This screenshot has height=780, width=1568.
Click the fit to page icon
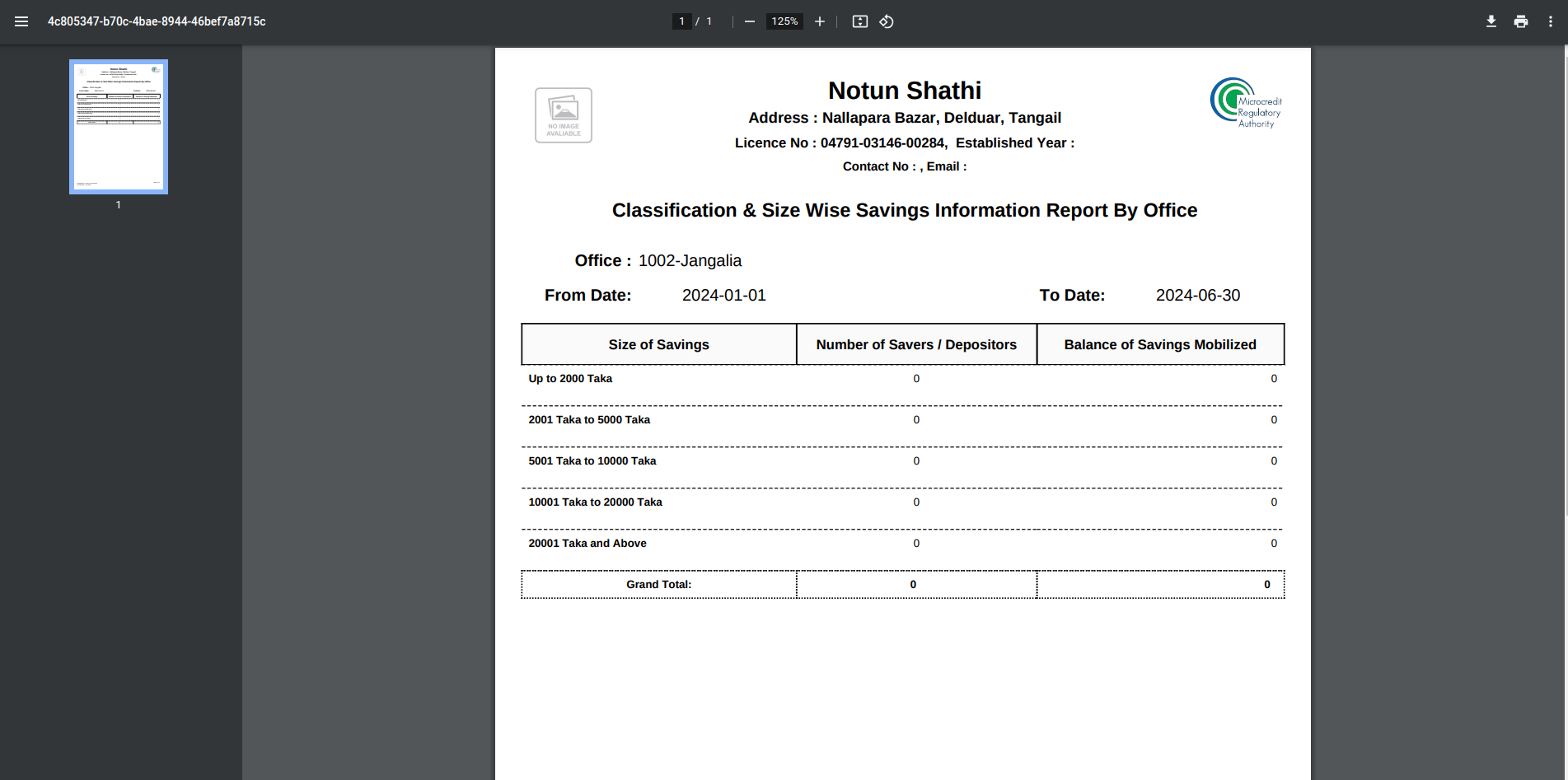859,21
